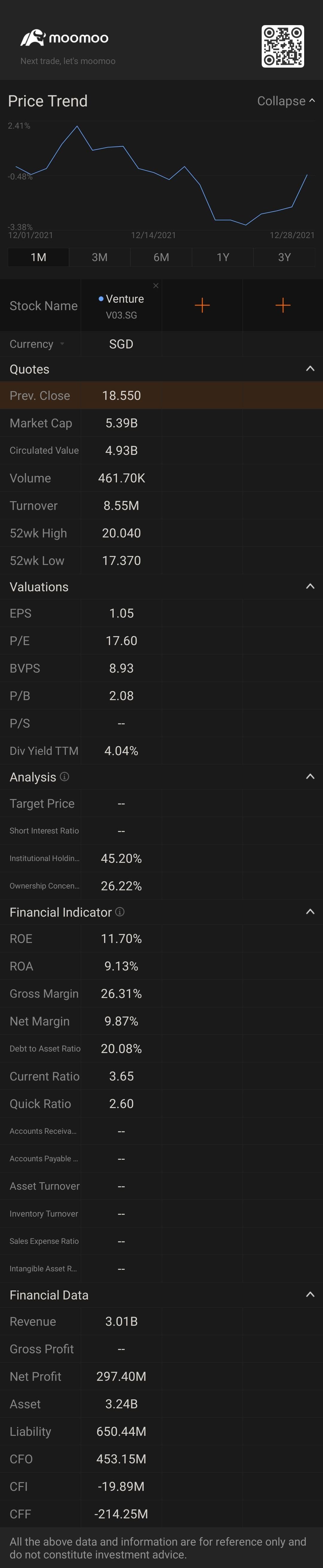Click the info icon beside Analysis
This screenshot has height=1568, width=323.
(65, 777)
